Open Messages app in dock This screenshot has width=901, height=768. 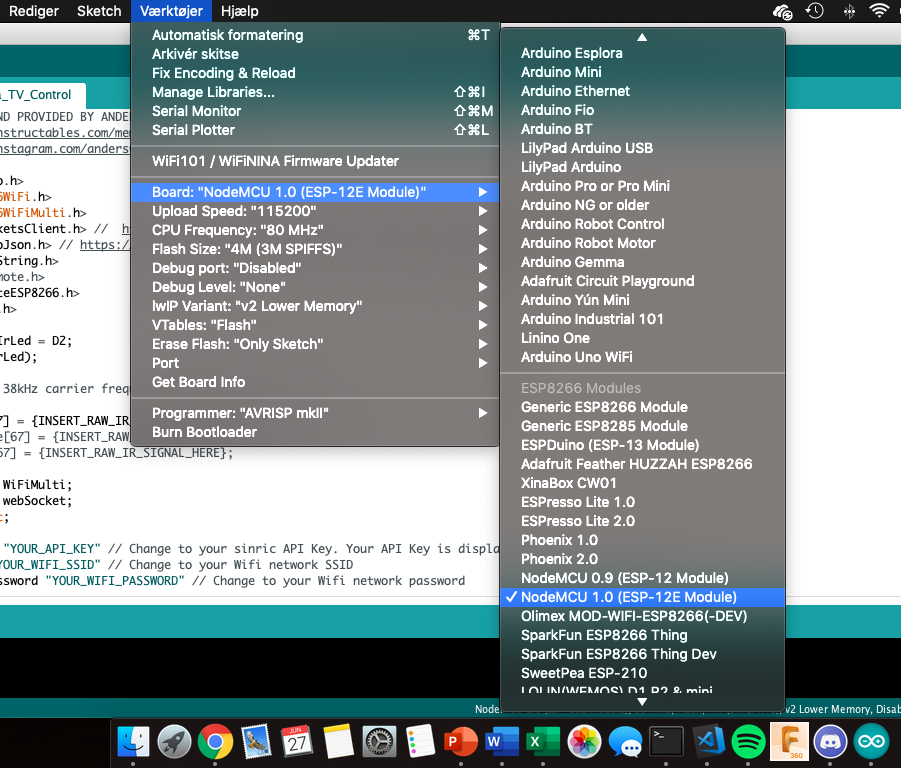[x=625, y=742]
